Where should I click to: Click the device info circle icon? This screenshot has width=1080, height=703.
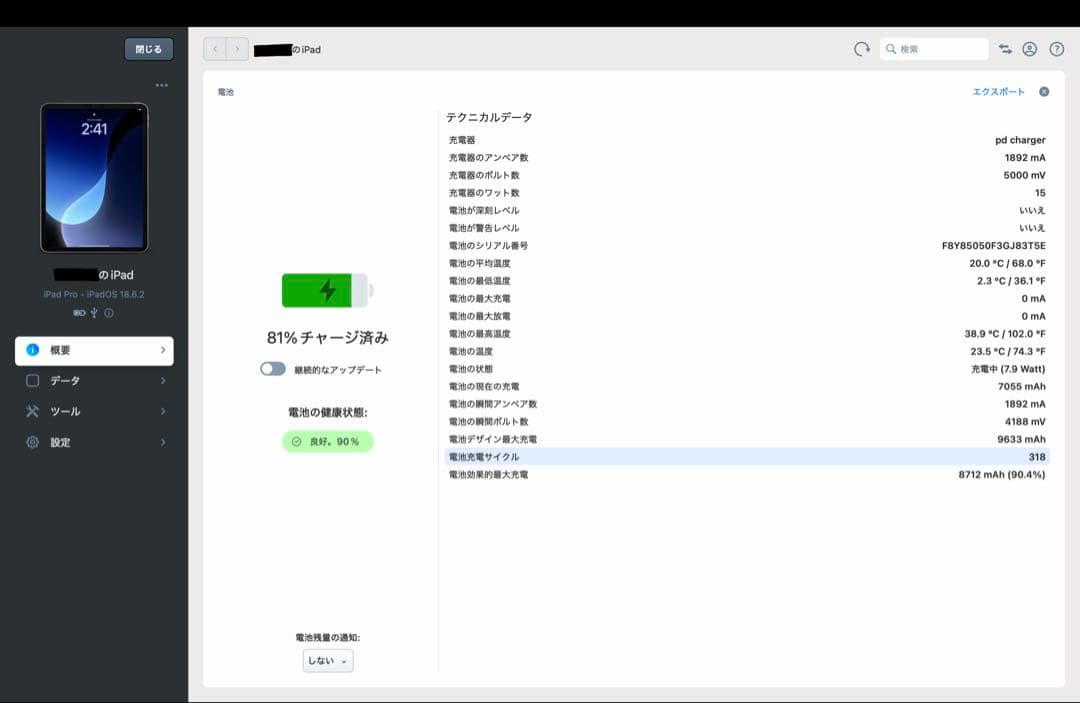point(108,311)
